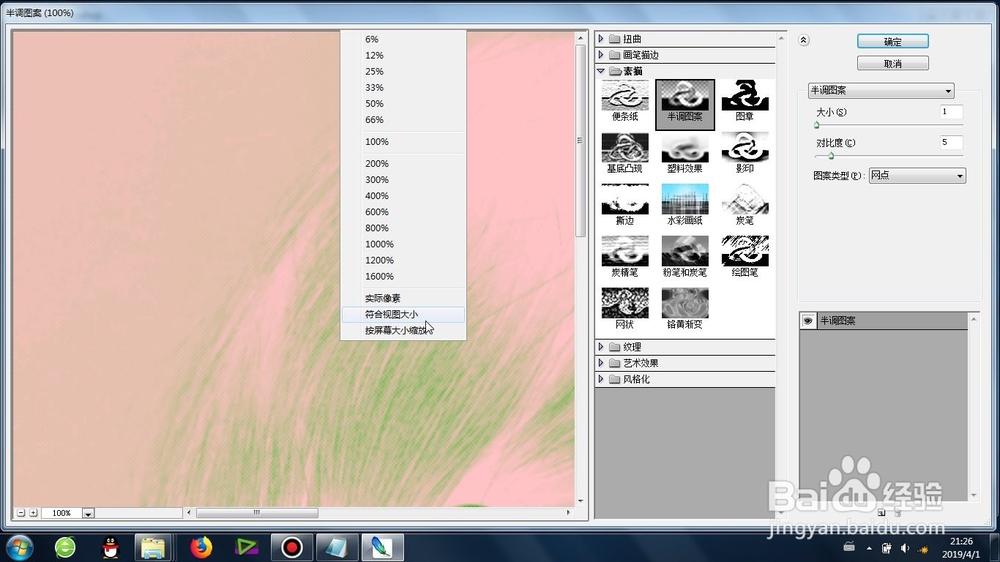Open the screen recorder taskbar icon
This screenshot has width=1000, height=562.
[291, 547]
